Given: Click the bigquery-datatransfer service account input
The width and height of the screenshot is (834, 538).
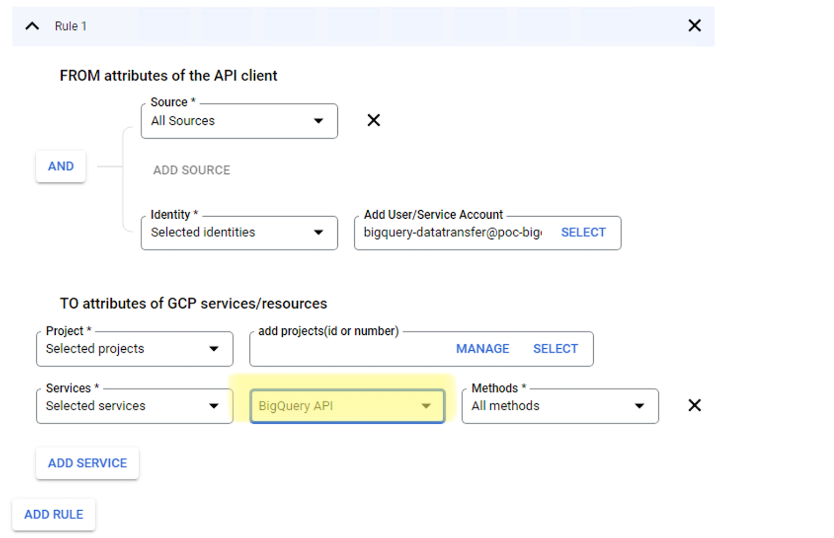Looking at the screenshot, I should tap(452, 232).
